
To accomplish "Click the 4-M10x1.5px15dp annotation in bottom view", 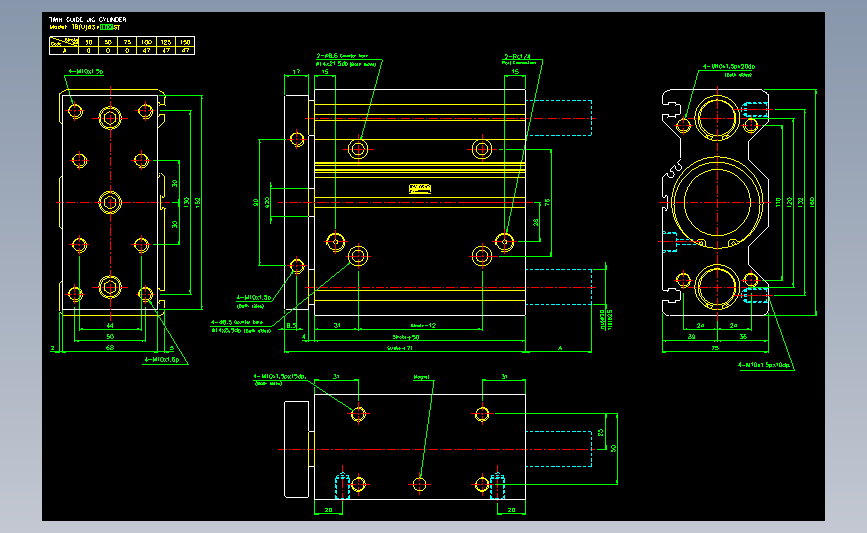I will 280,377.
